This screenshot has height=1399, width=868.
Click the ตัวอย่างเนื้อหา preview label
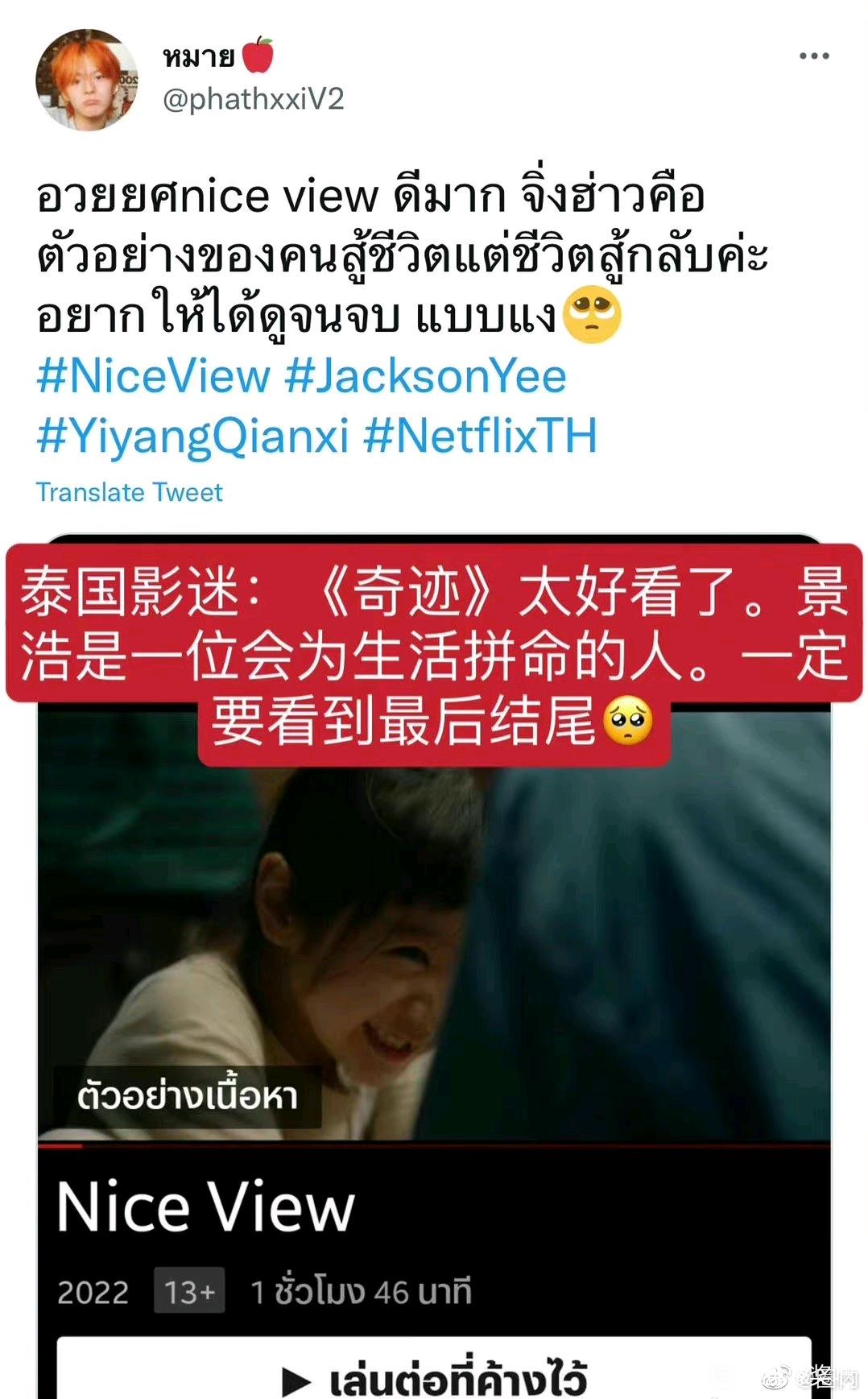coord(188,1096)
